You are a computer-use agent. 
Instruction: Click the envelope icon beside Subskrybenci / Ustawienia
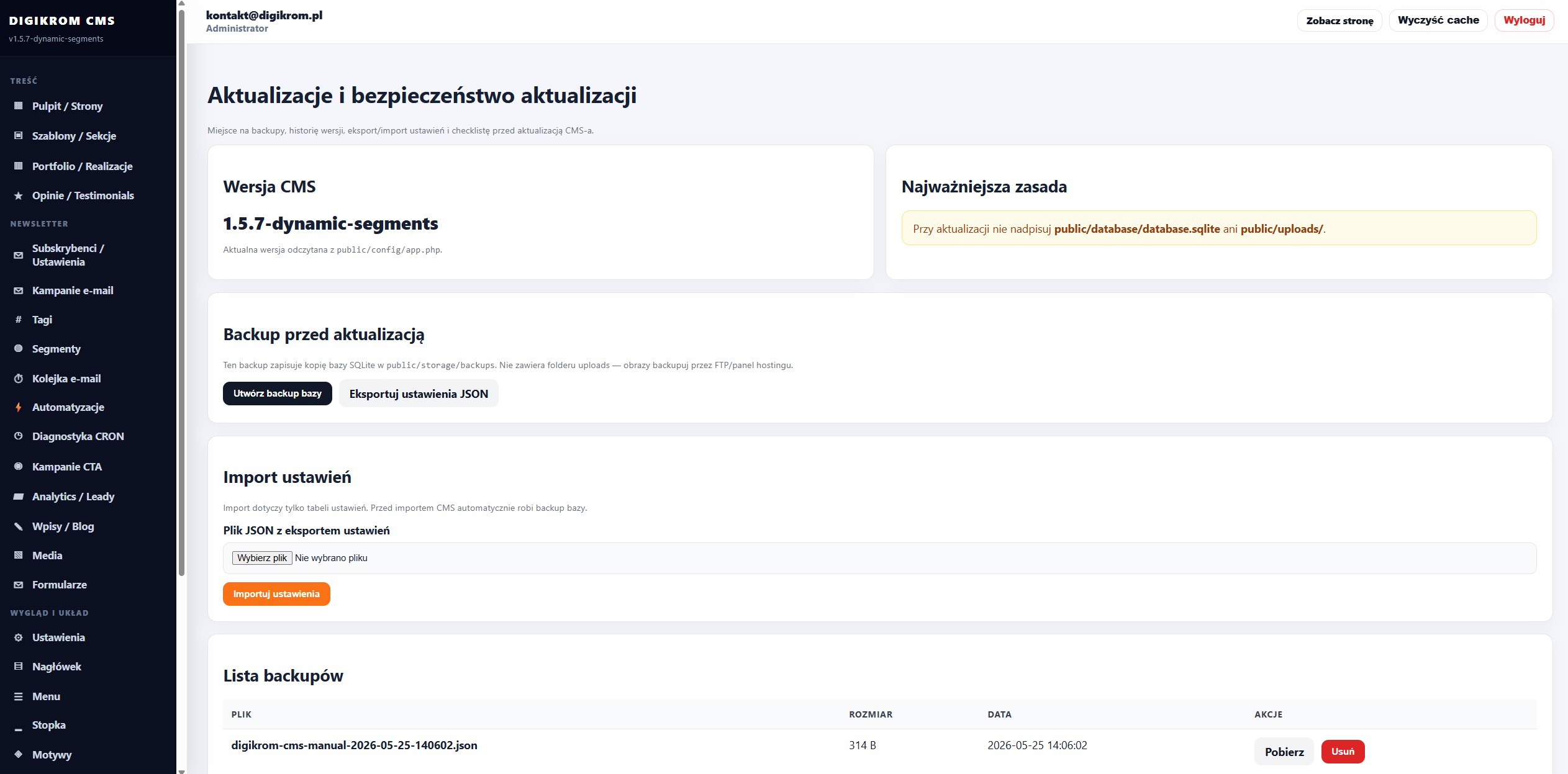(x=19, y=255)
